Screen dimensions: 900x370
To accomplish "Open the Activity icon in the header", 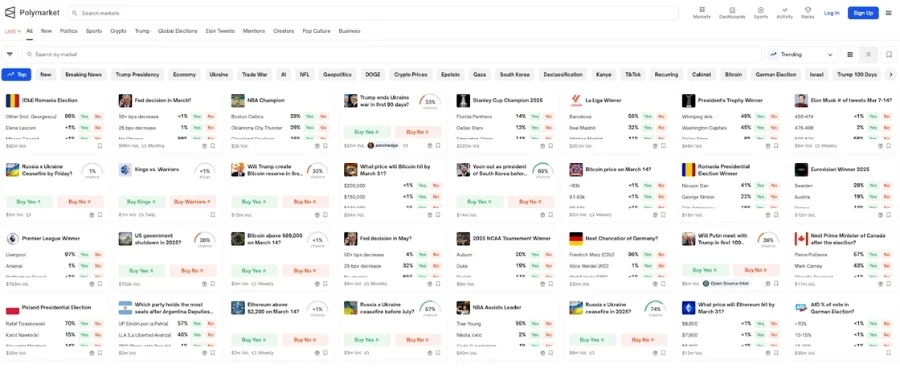I will tap(785, 13).
